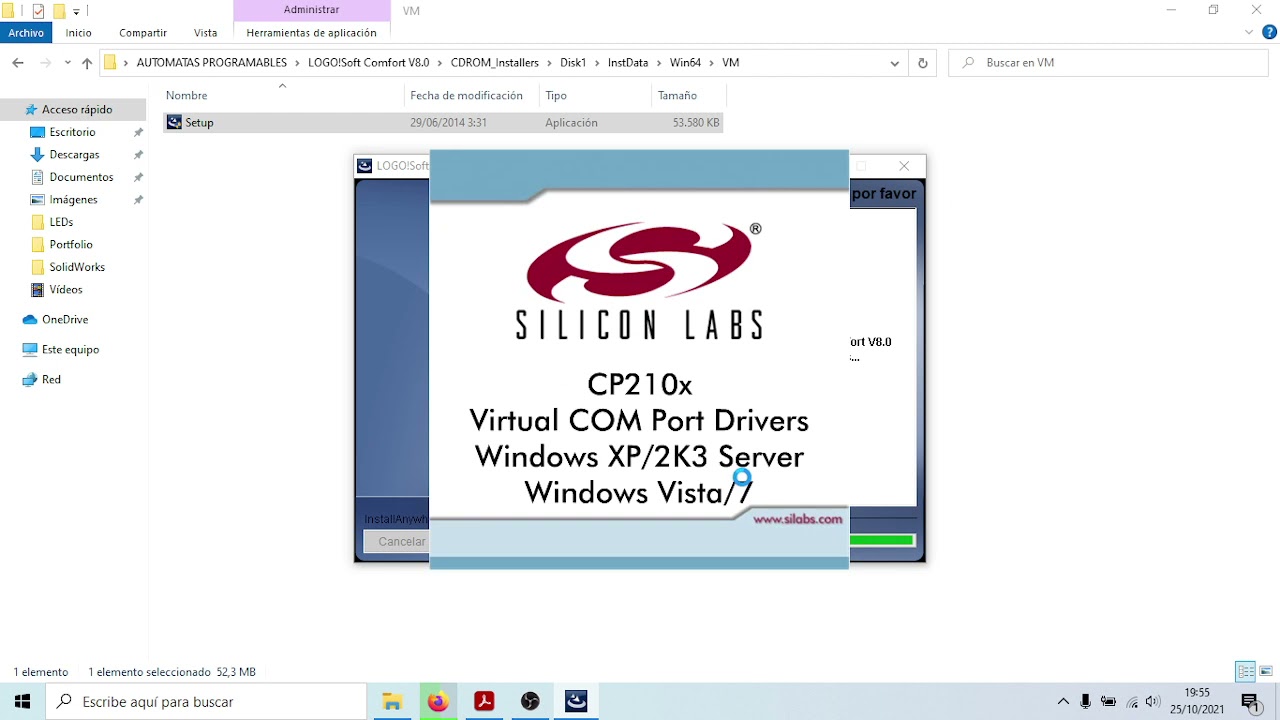This screenshot has width=1280, height=720.
Task: Click CDROM_Installers breadcrumb segment
Action: point(494,62)
